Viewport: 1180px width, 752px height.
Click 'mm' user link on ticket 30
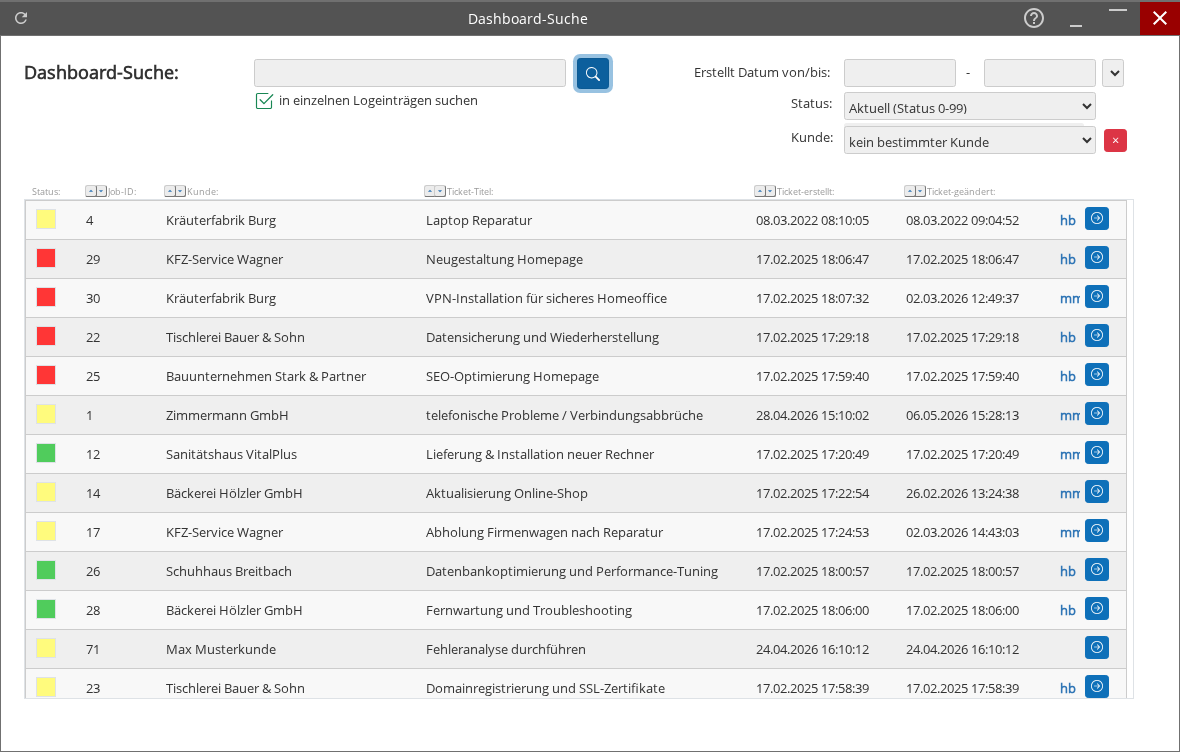(1069, 299)
